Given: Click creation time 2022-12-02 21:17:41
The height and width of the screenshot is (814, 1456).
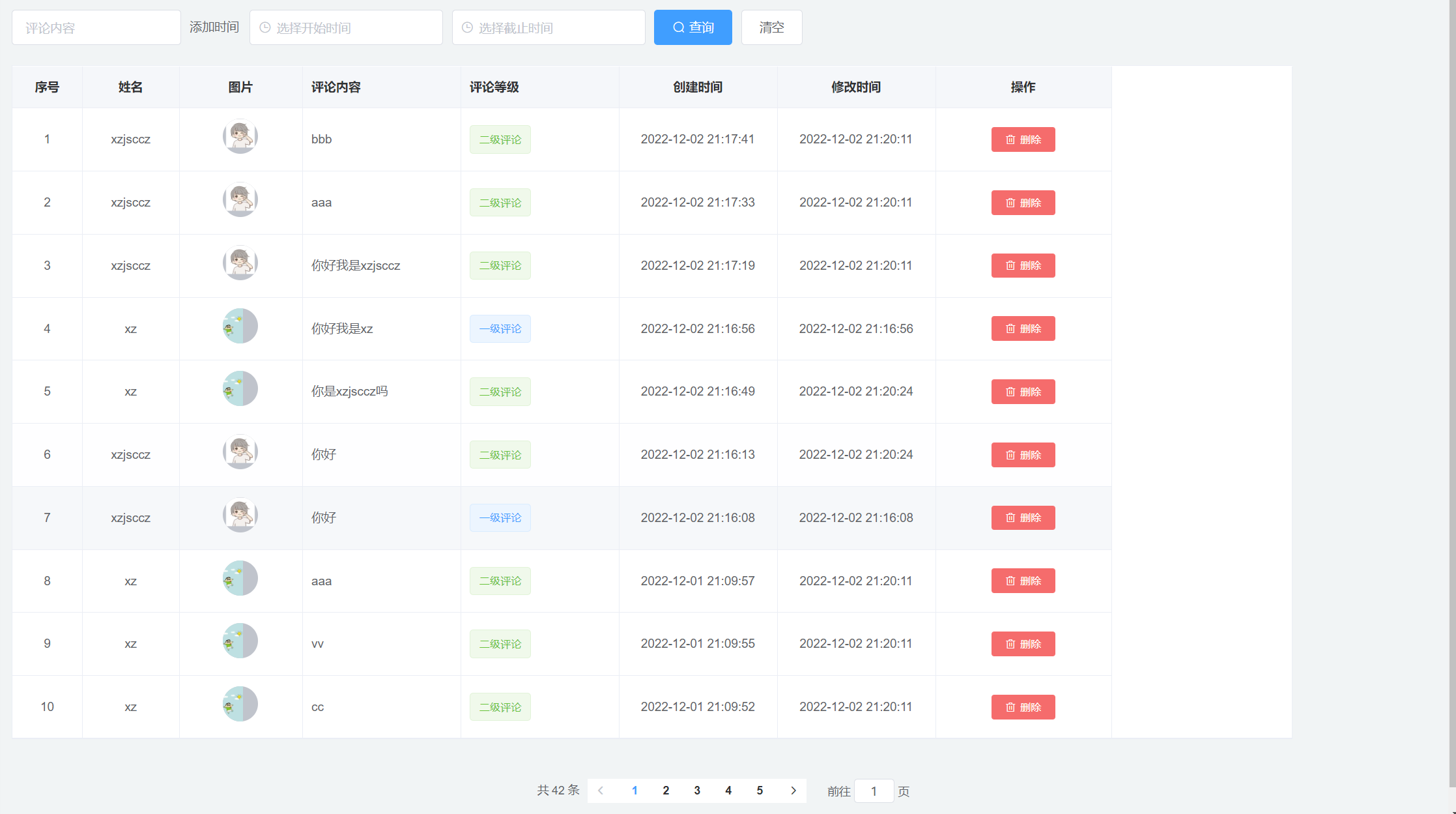Looking at the screenshot, I should click(698, 139).
